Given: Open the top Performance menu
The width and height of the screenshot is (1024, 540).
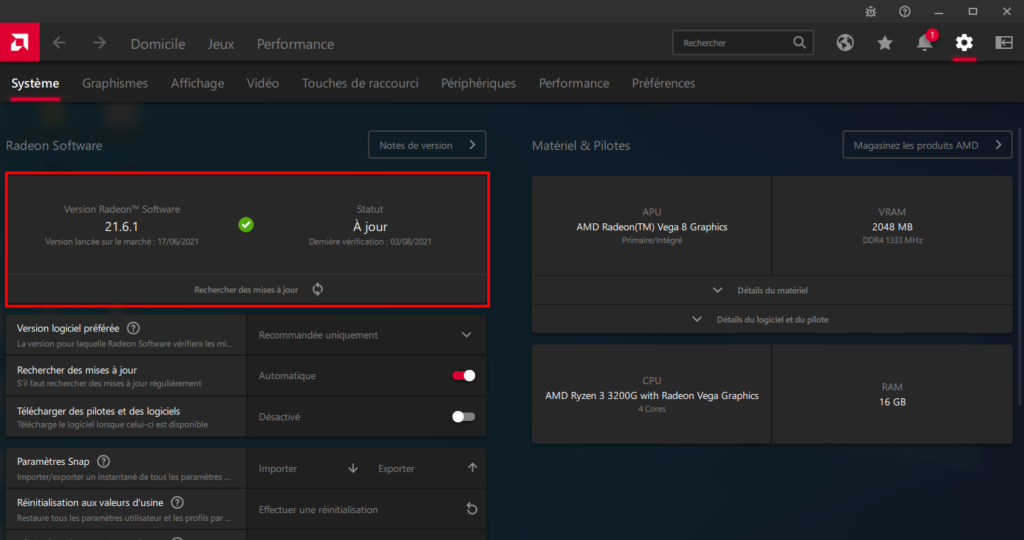Looking at the screenshot, I should click(295, 44).
